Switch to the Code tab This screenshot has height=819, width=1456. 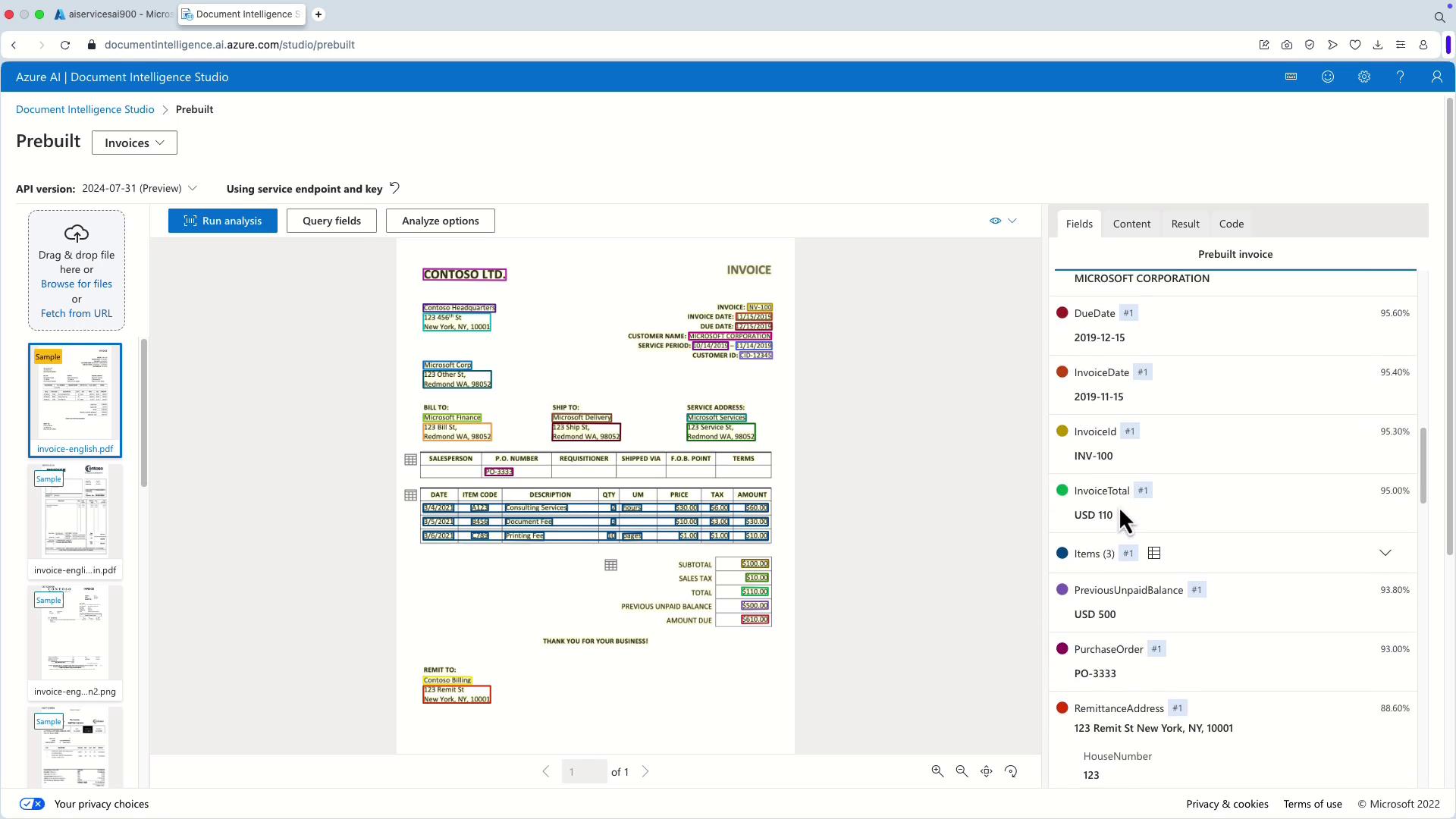(1231, 224)
